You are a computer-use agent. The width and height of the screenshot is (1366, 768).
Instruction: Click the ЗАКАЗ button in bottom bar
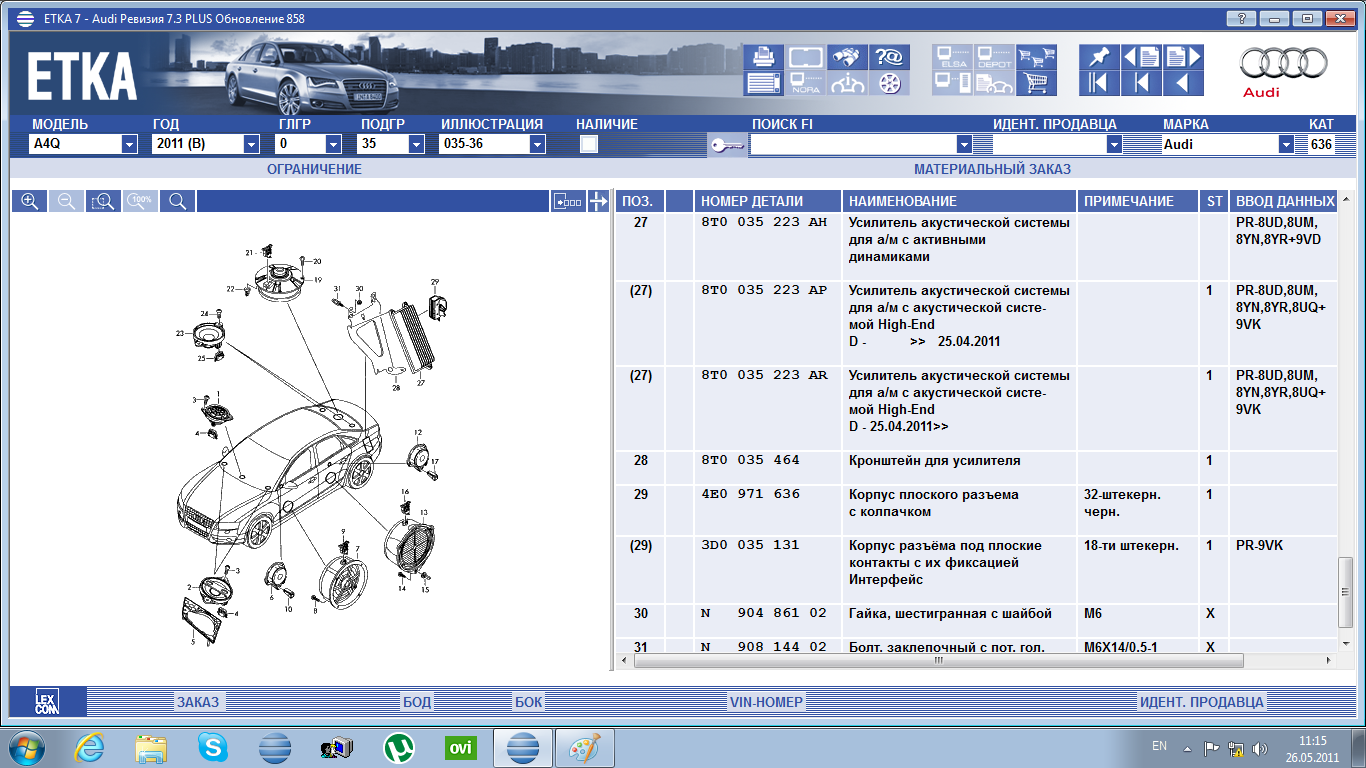pos(198,702)
